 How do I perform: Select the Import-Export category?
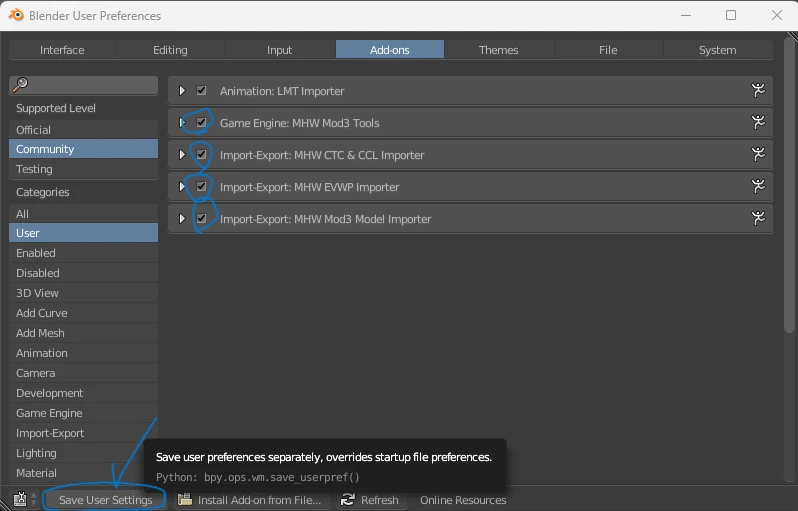(83, 433)
